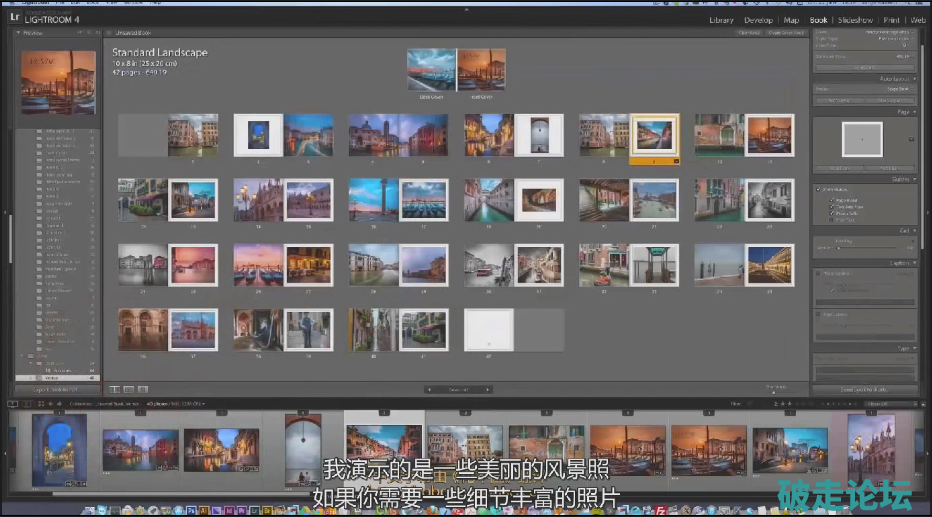
Task: Switch to single page view icon
Action: (143, 388)
